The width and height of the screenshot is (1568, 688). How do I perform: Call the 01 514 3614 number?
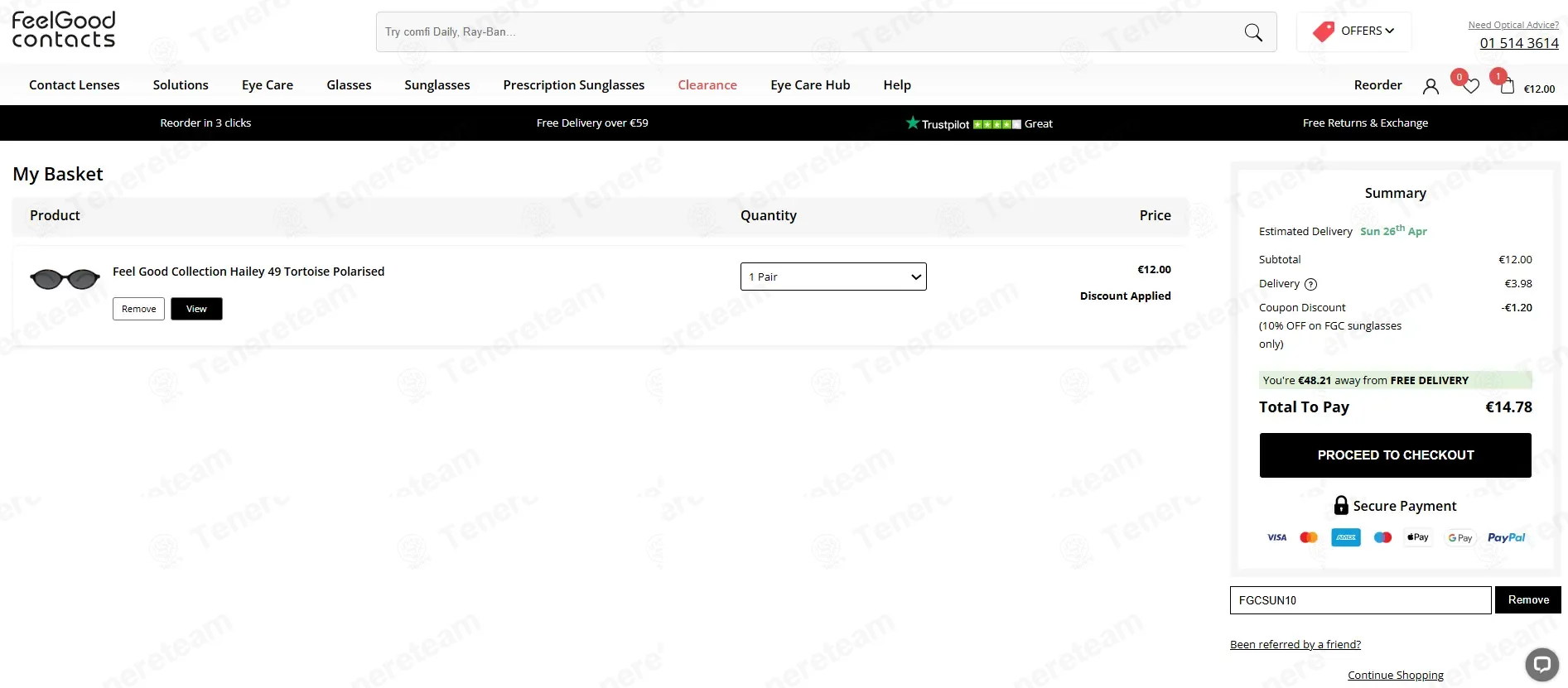click(x=1519, y=43)
